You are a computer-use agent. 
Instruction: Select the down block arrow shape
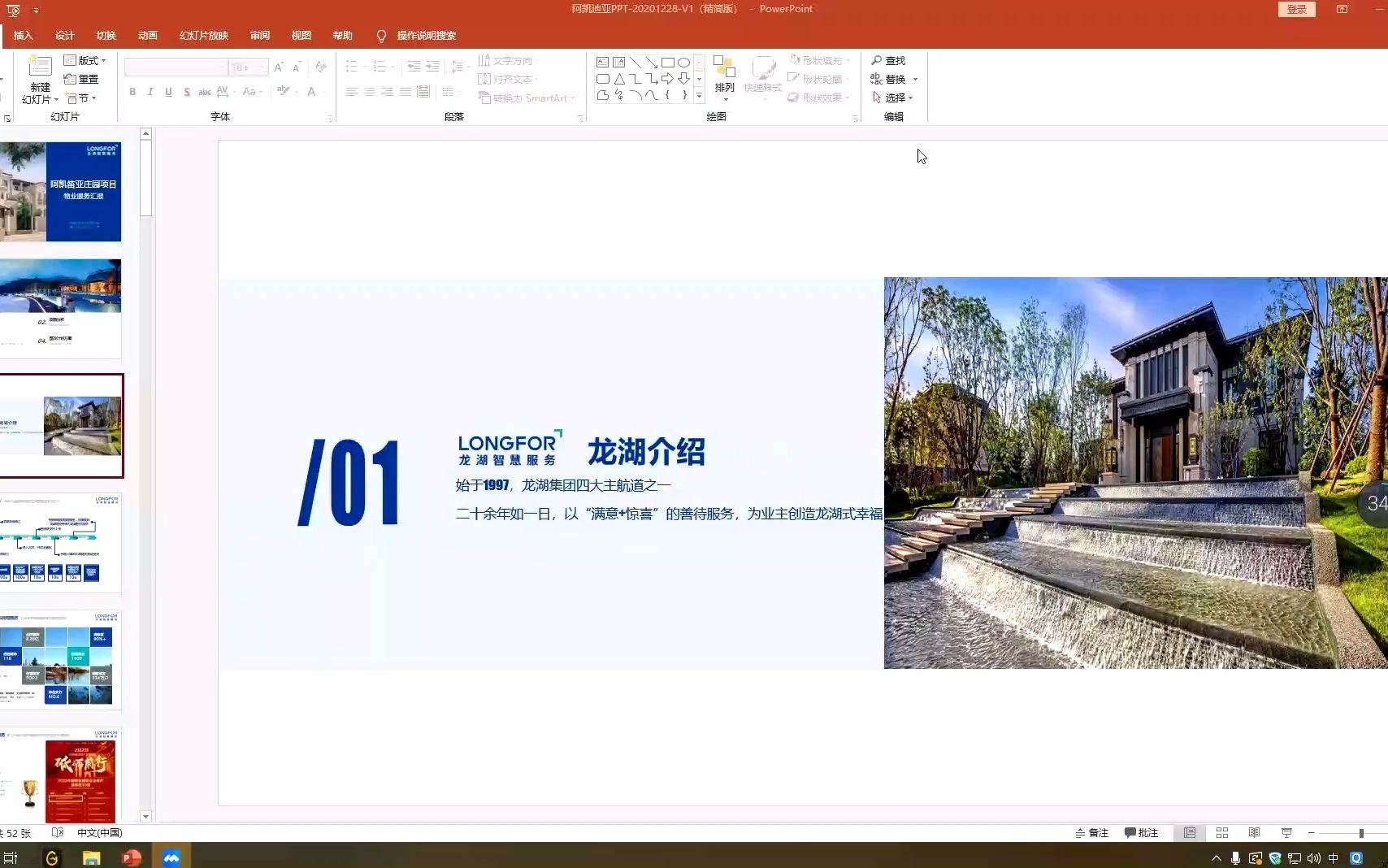click(x=683, y=79)
